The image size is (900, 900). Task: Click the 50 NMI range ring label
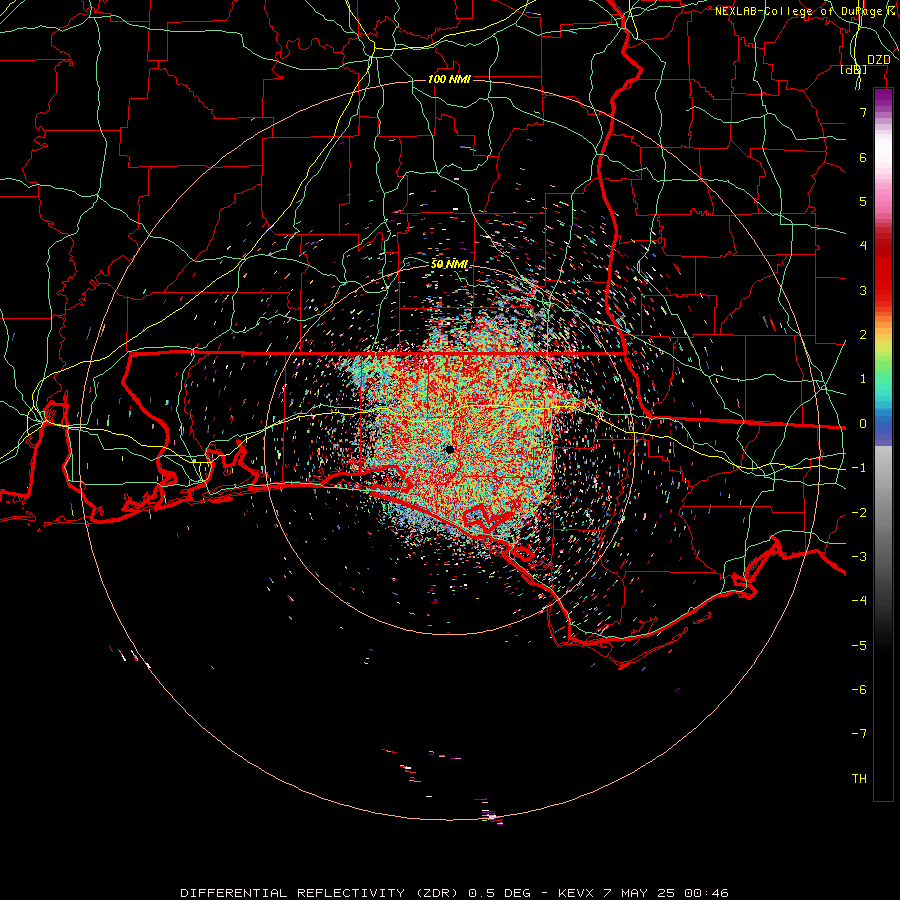[449, 264]
